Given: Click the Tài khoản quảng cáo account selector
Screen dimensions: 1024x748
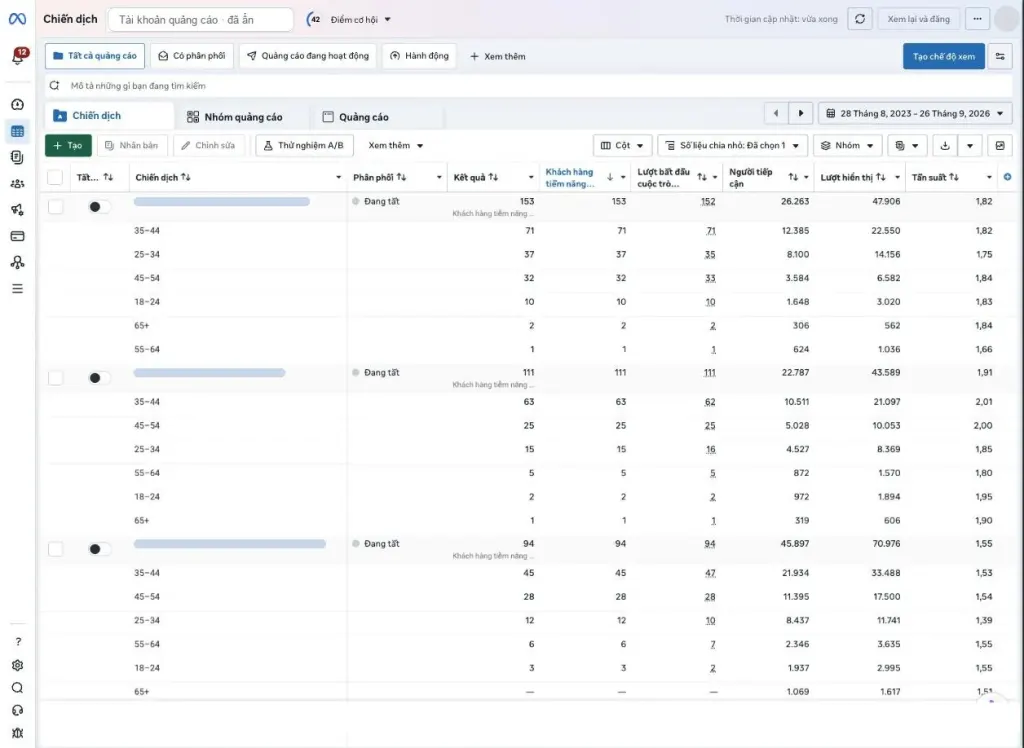Looking at the screenshot, I should (x=200, y=20).
